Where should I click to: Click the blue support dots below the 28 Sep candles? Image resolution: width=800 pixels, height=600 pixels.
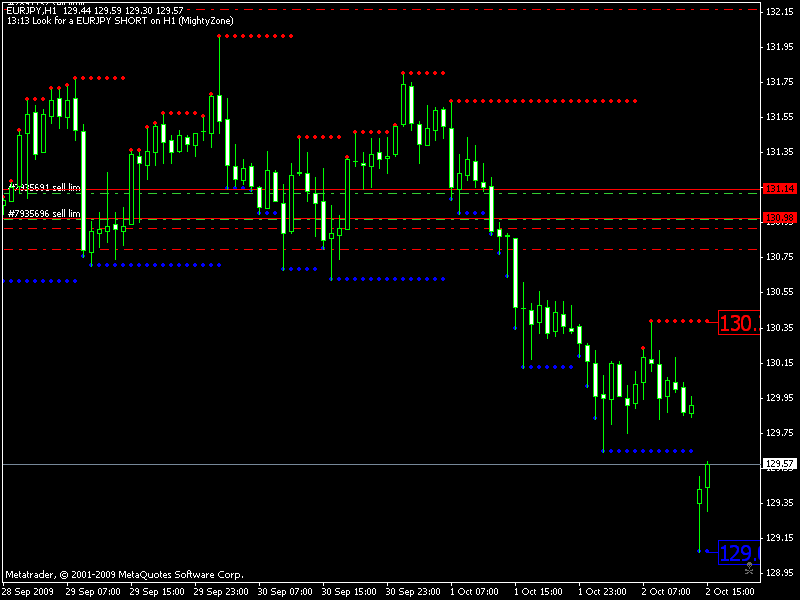click(x=40, y=280)
